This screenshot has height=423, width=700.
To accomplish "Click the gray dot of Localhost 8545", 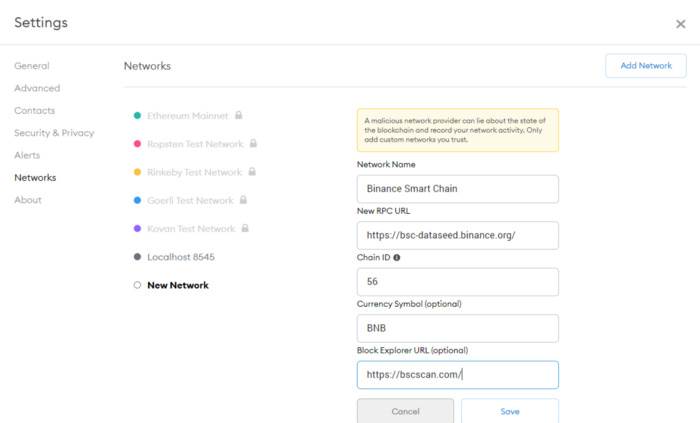I will pyautogui.click(x=138, y=257).
